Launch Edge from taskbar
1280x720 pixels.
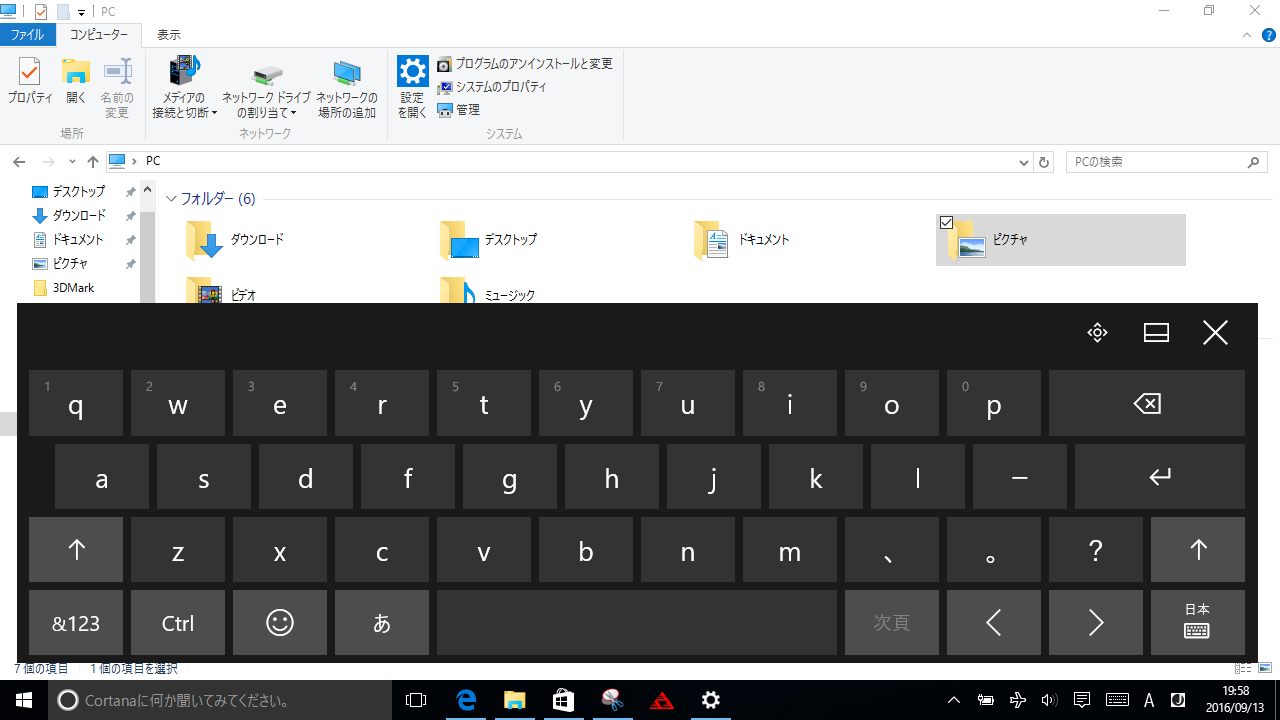[466, 700]
